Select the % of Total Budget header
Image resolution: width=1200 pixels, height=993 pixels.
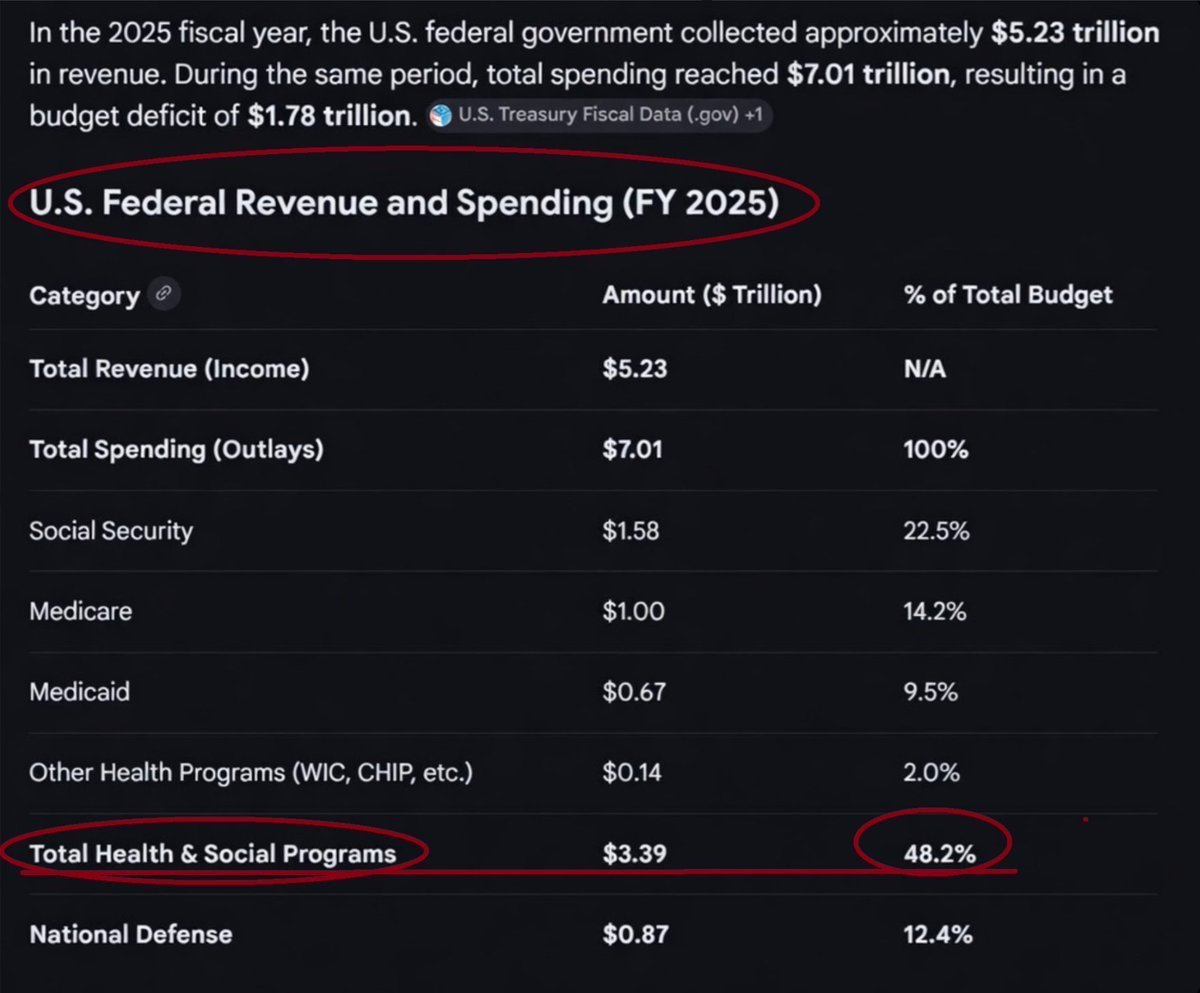pyautogui.click(x=1008, y=295)
